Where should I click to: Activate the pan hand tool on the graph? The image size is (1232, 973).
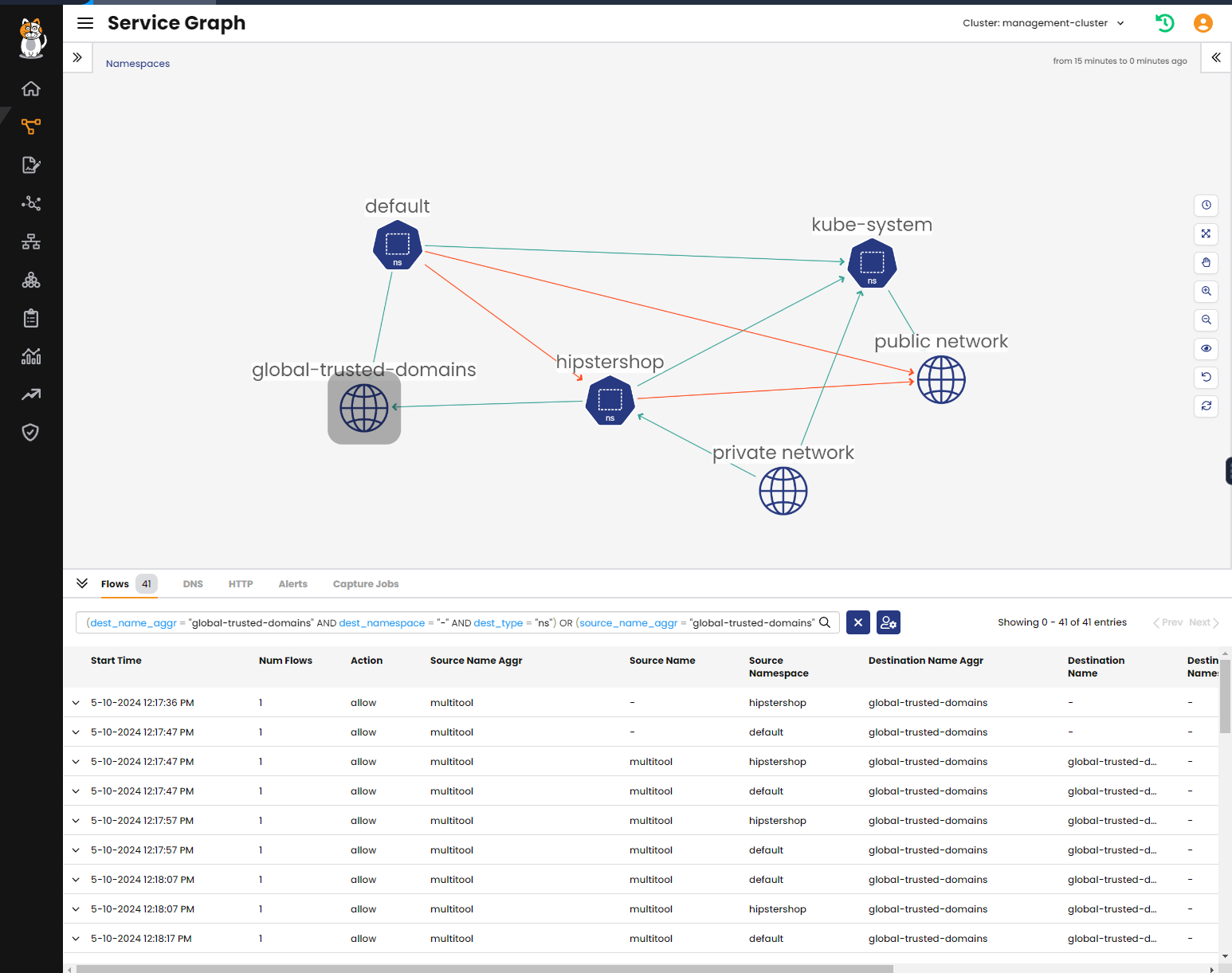coord(1206,263)
